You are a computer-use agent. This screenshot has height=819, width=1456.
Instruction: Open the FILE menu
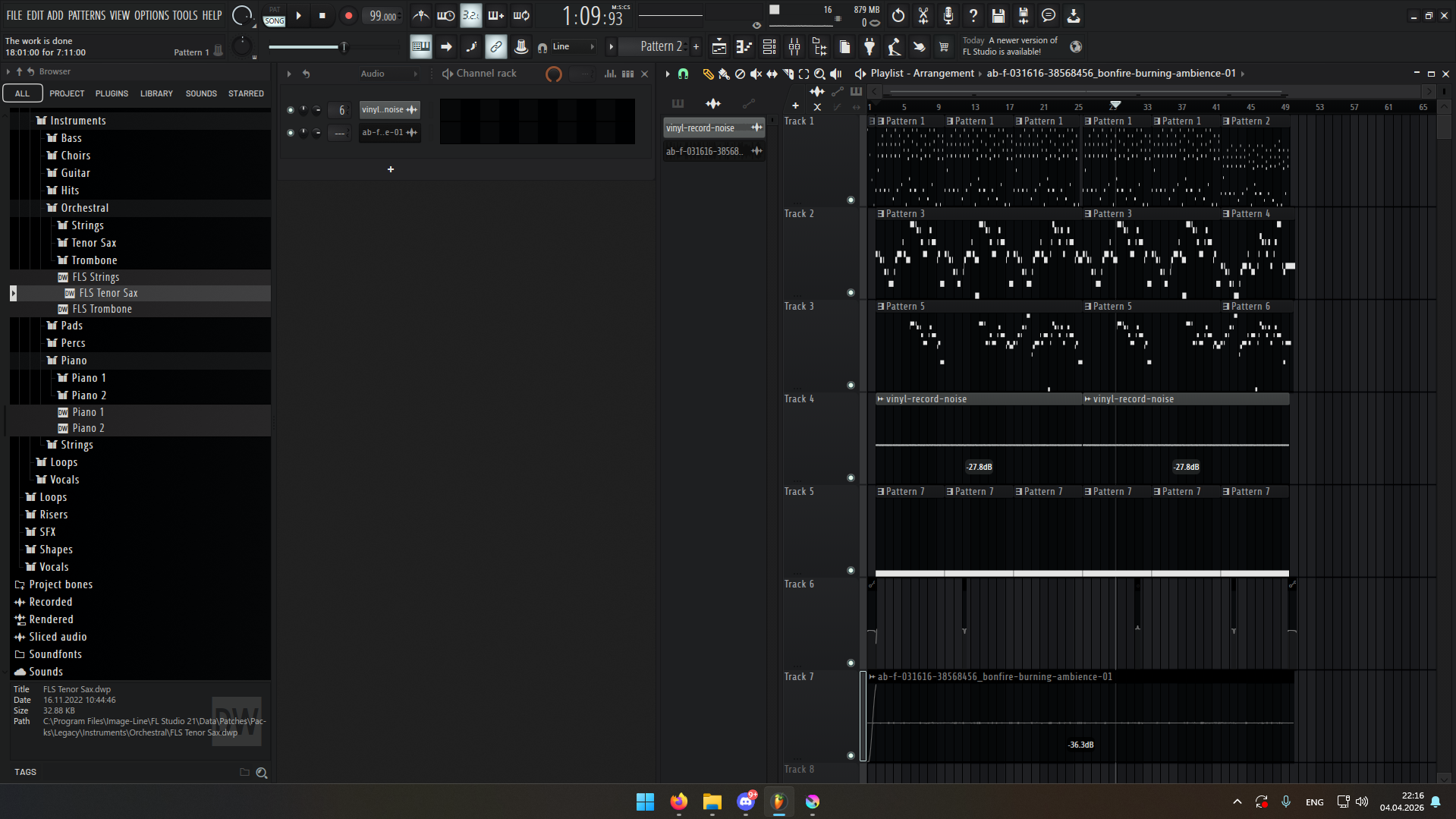tap(14, 15)
